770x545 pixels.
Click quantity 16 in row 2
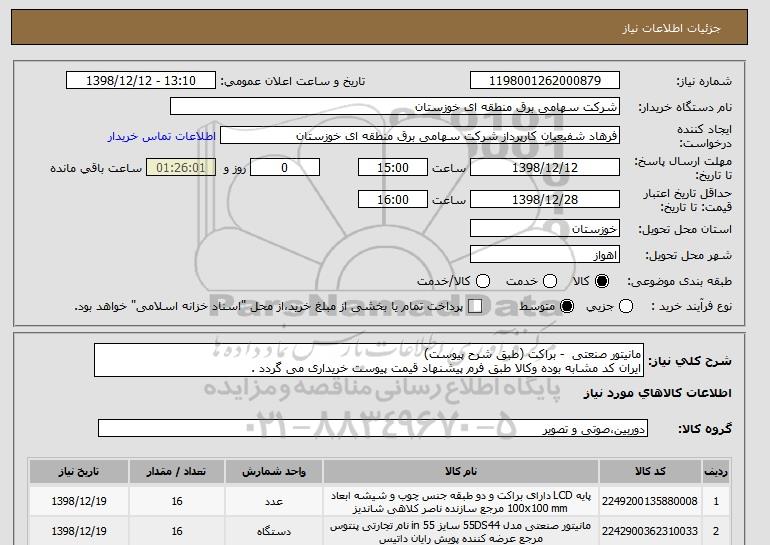pos(177,531)
